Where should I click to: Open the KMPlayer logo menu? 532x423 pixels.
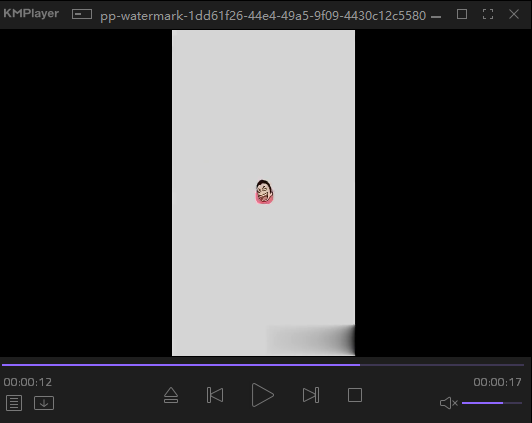(31, 14)
